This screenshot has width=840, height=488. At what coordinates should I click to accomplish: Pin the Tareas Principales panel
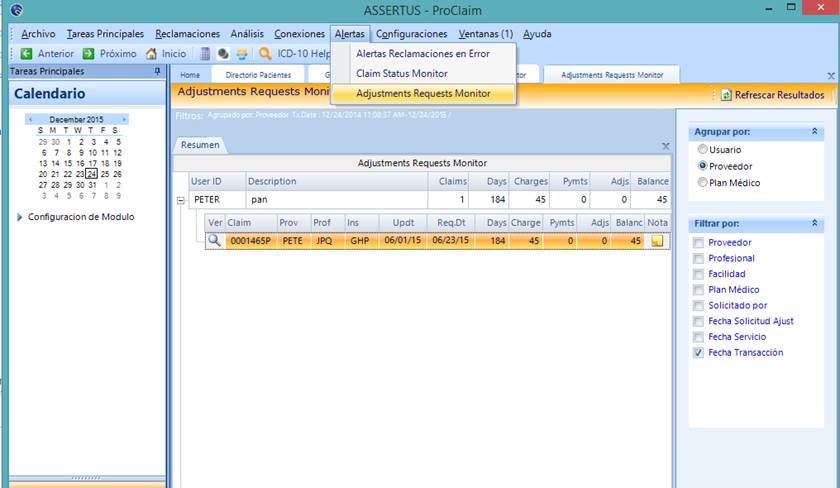point(157,72)
